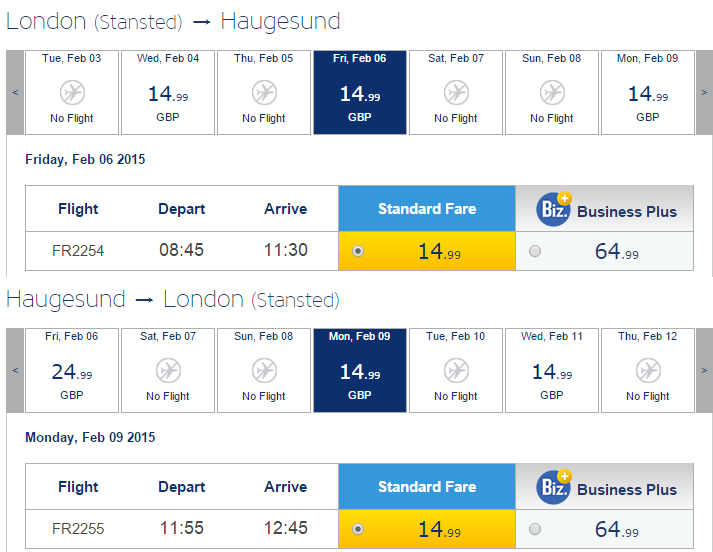Click the return Standard Fare column header
713x552 pixels.
click(427, 487)
